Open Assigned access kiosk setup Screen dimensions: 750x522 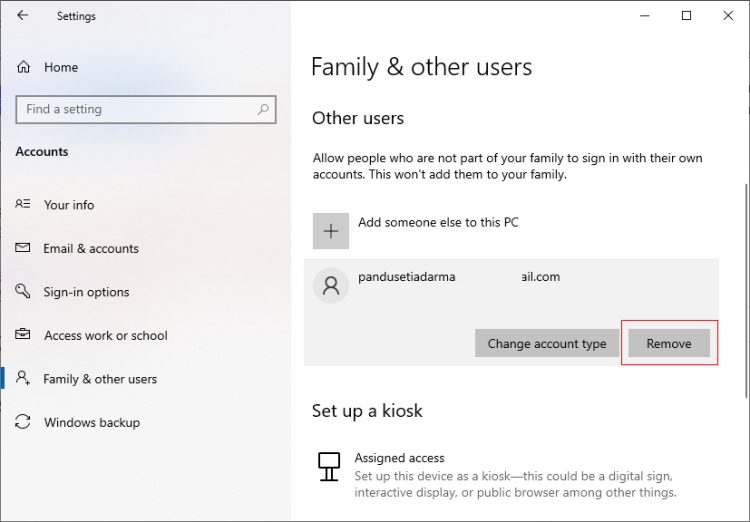click(x=399, y=458)
